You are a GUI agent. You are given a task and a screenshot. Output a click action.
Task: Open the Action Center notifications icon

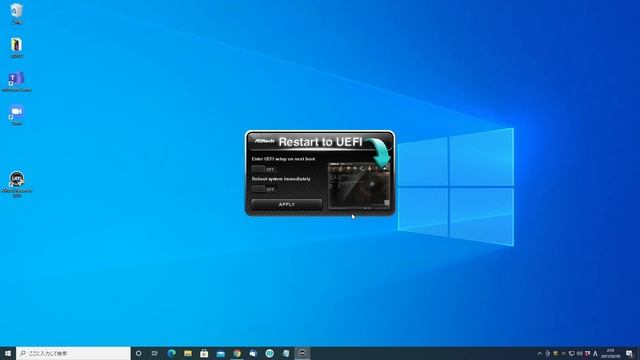pyautogui.click(x=629, y=353)
